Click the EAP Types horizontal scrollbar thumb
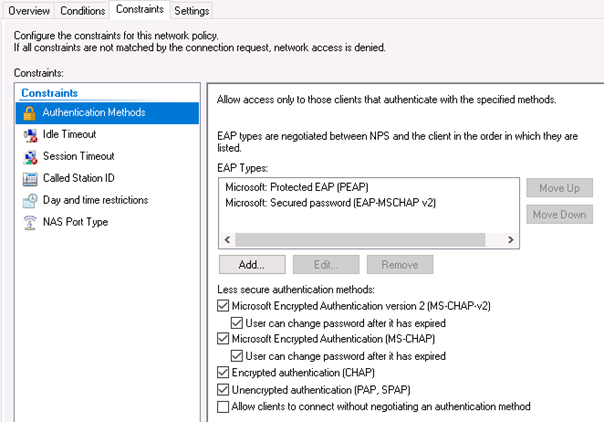Screen dimensions: 604x422 tap(360, 239)
